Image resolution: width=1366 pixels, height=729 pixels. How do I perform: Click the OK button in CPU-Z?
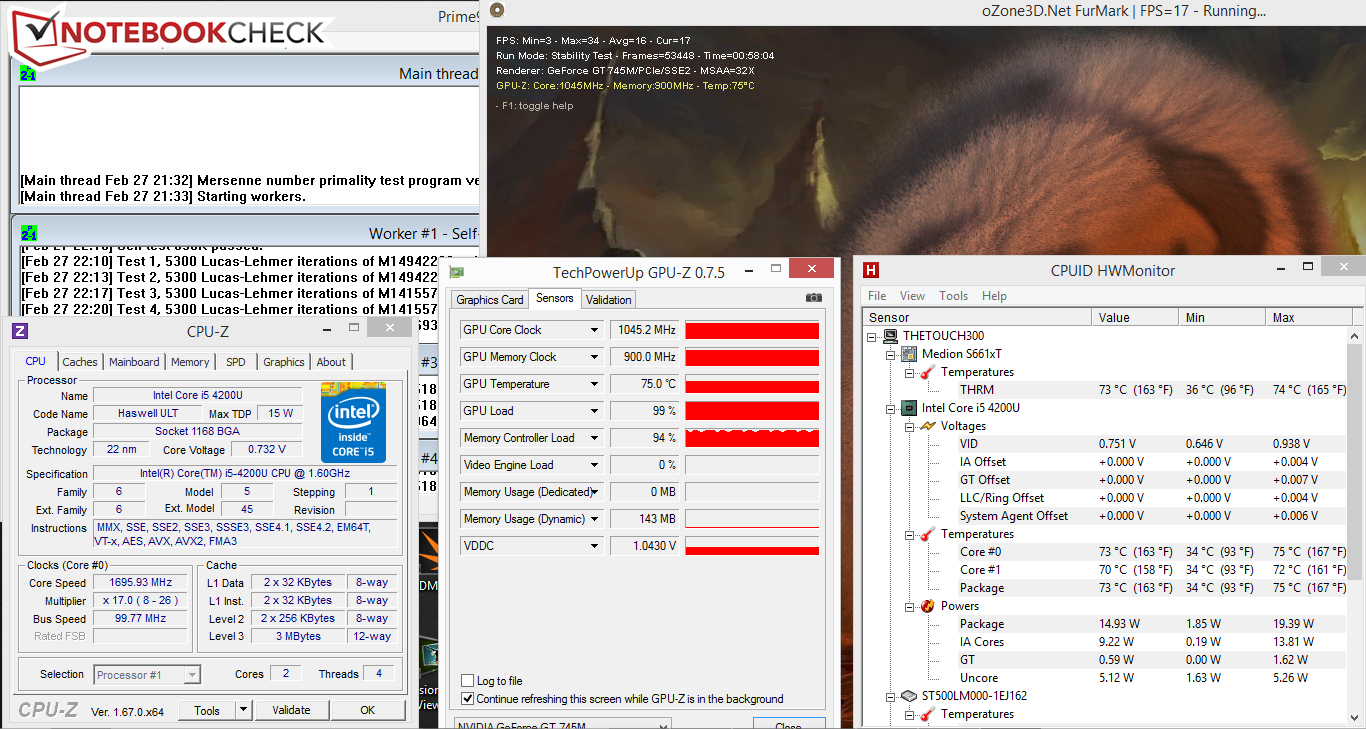(x=368, y=710)
